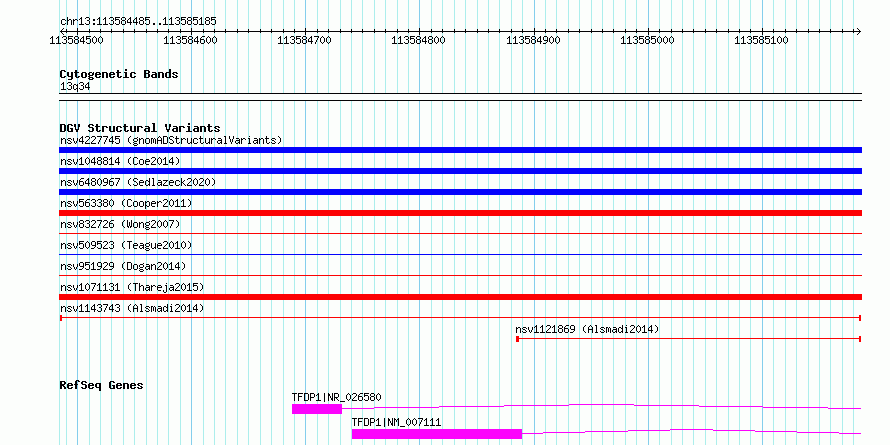Click the thick red bar for nsv563380
Screen dimensions: 890x445
(x=460, y=213)
